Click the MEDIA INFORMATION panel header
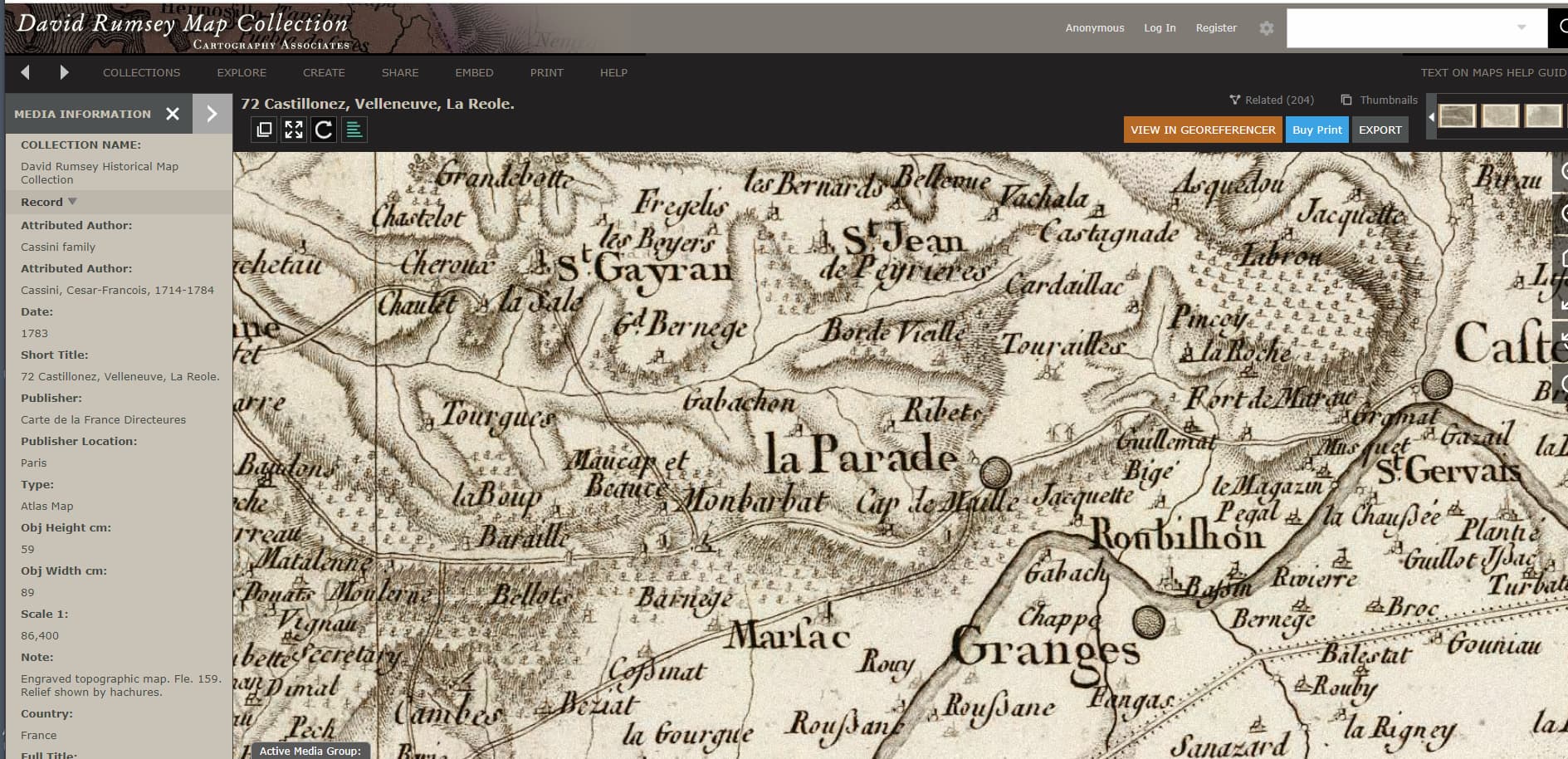 point(82,114)
